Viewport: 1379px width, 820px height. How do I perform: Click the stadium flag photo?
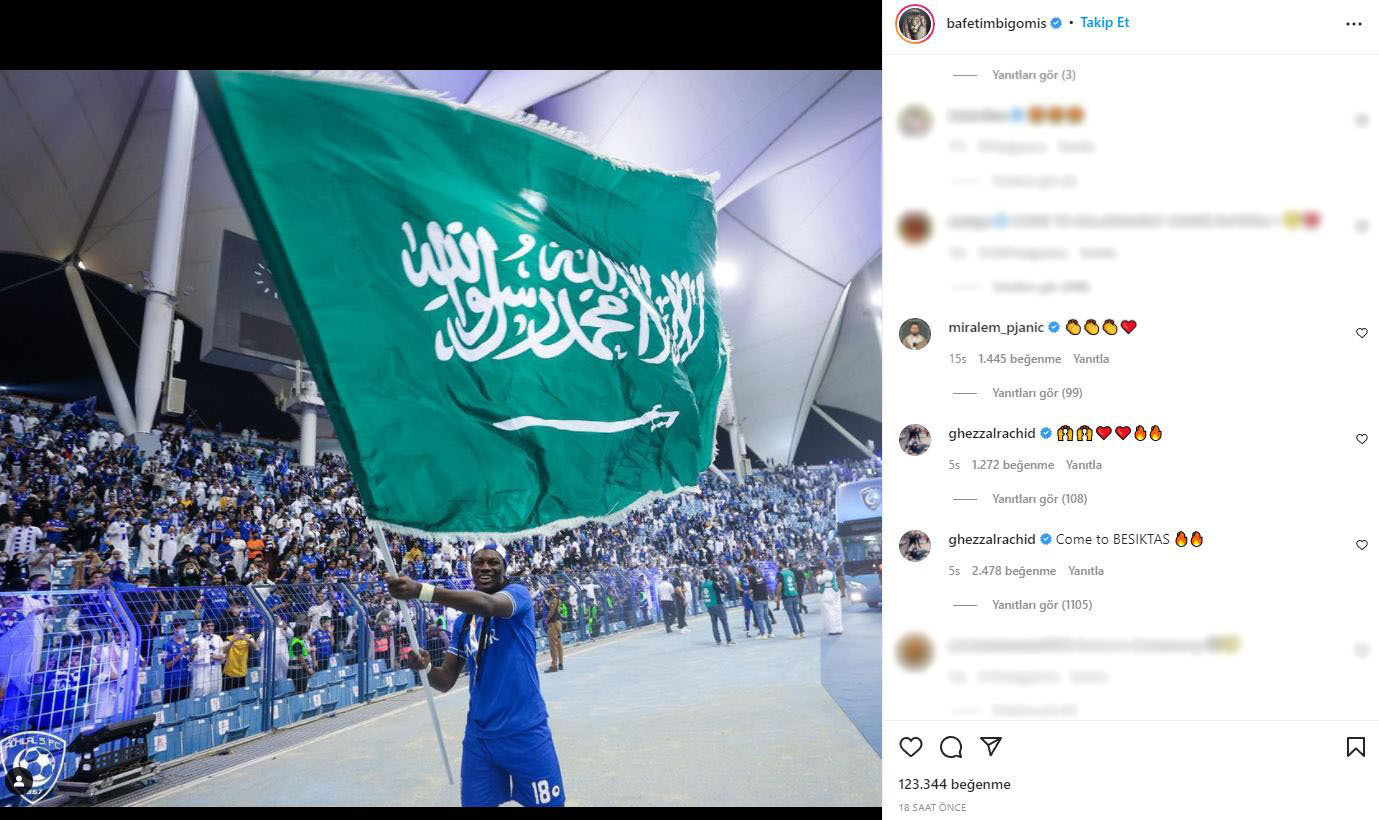point(441,438)
